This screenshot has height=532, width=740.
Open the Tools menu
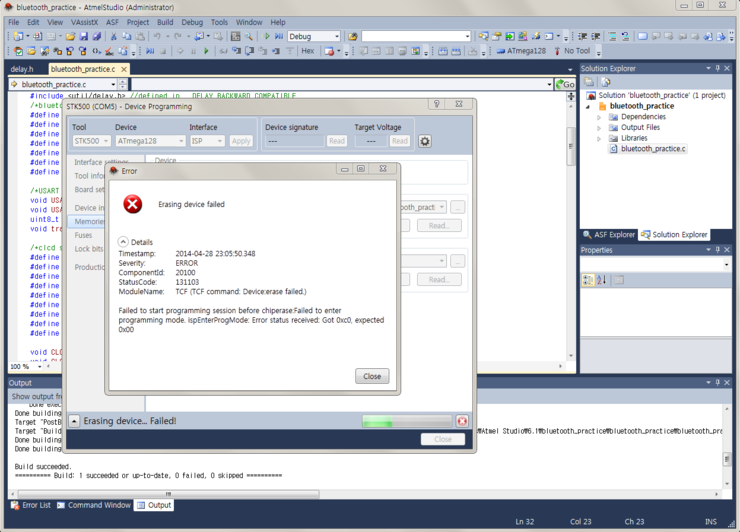219,22
